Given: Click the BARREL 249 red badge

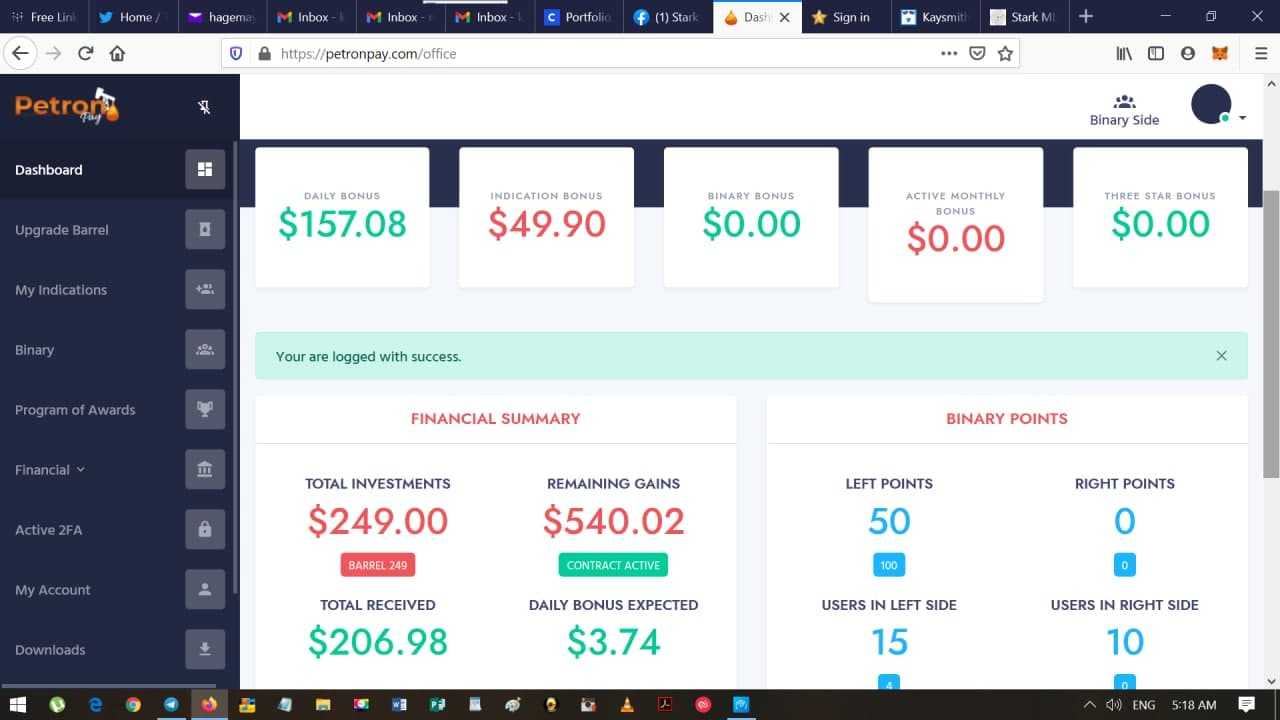Looking at the screenshot, I should (377, 565).
